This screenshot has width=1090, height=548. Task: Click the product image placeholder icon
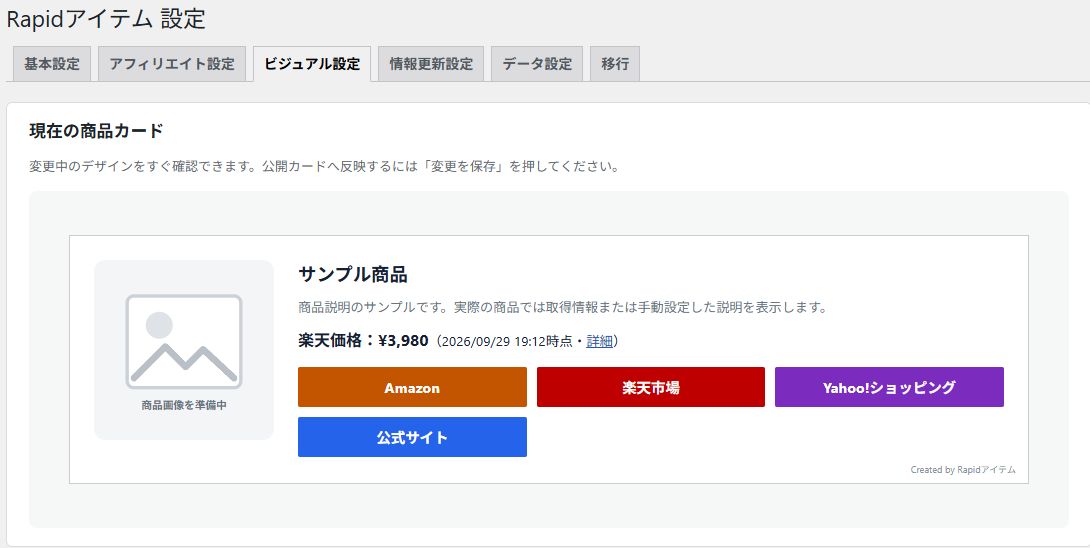pyautogui.click(x=184, y=341)
